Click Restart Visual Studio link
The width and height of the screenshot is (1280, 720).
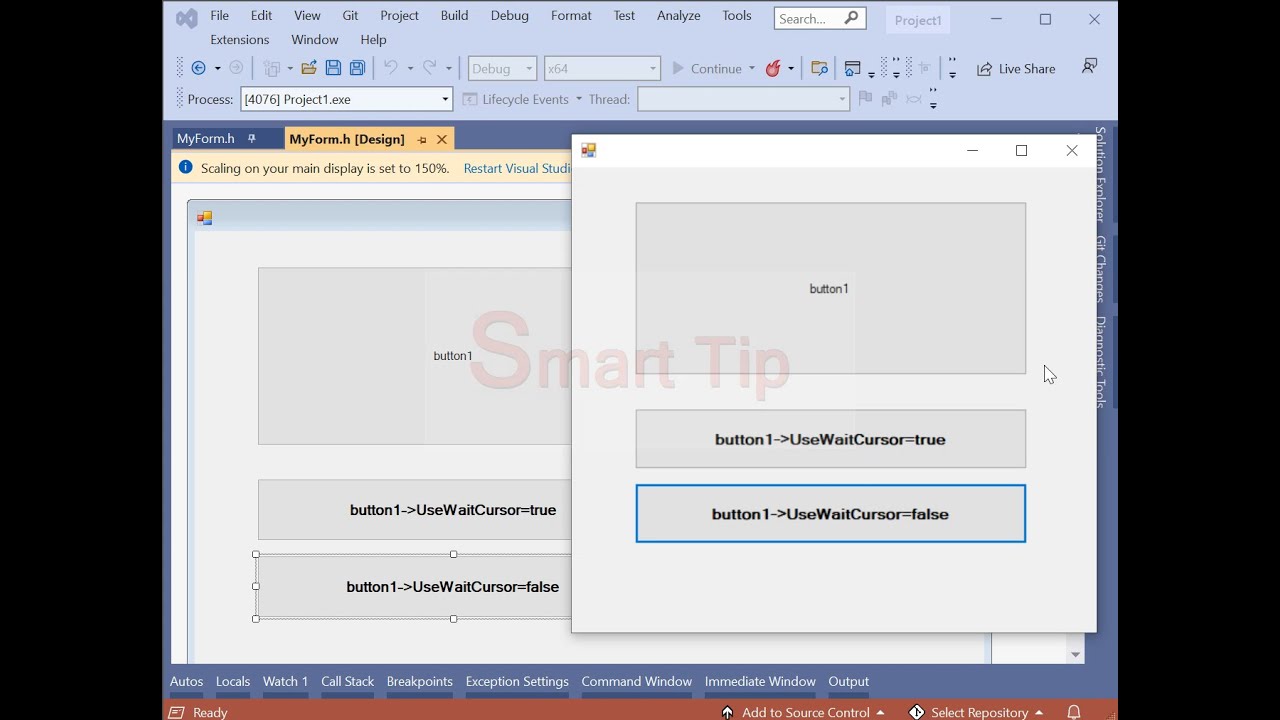(x=517, y=168)
